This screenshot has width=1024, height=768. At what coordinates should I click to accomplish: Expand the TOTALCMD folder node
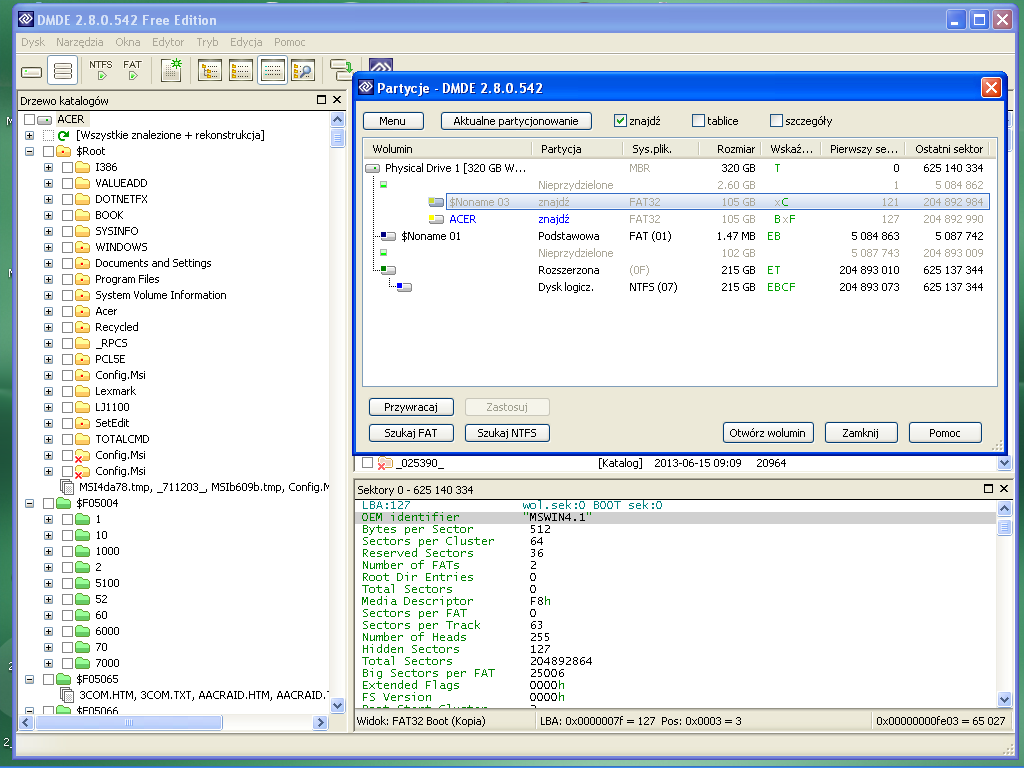pos(48,440)
